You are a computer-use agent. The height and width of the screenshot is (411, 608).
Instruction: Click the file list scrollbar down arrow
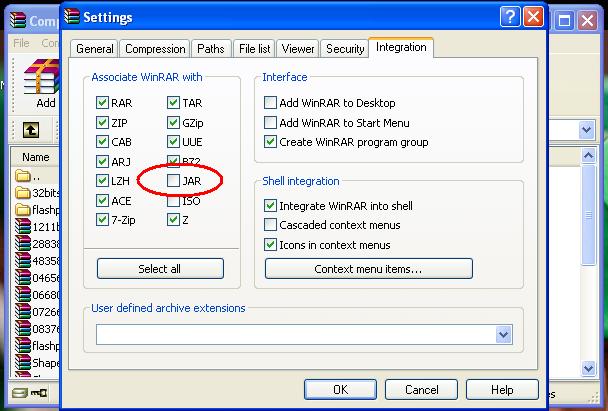pos(588,368)
